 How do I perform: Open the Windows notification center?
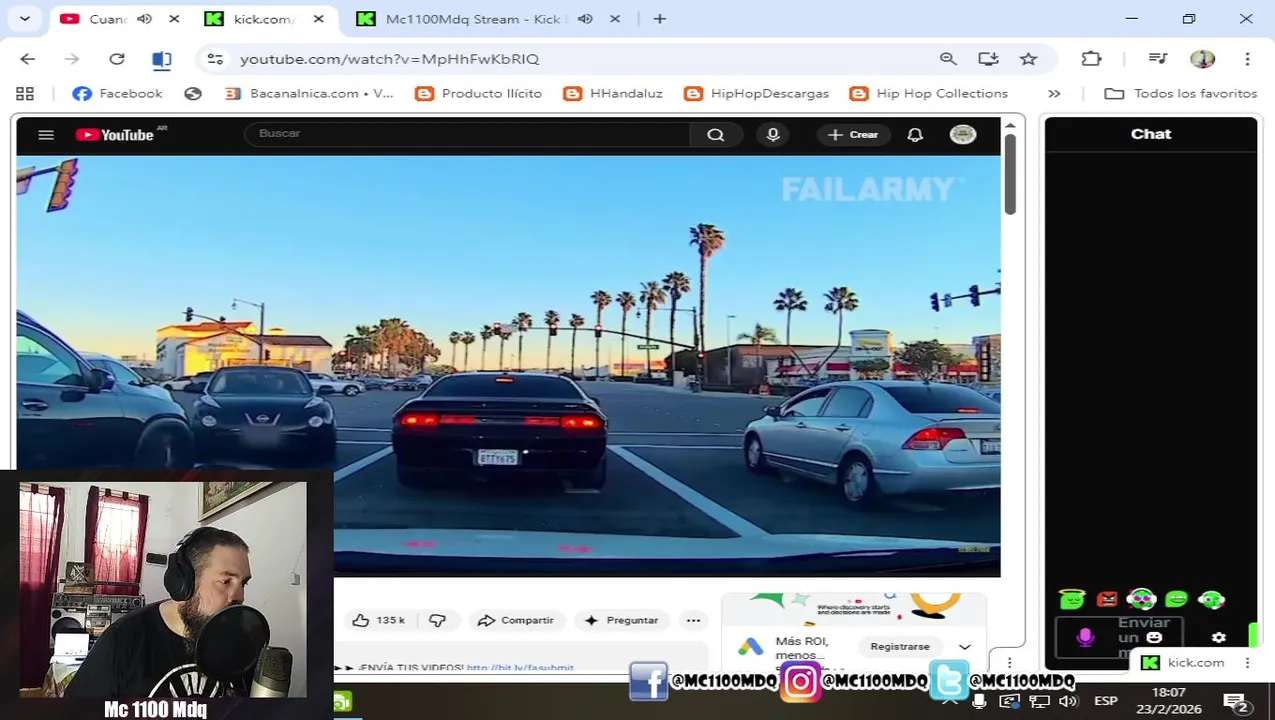(1236, 701)
